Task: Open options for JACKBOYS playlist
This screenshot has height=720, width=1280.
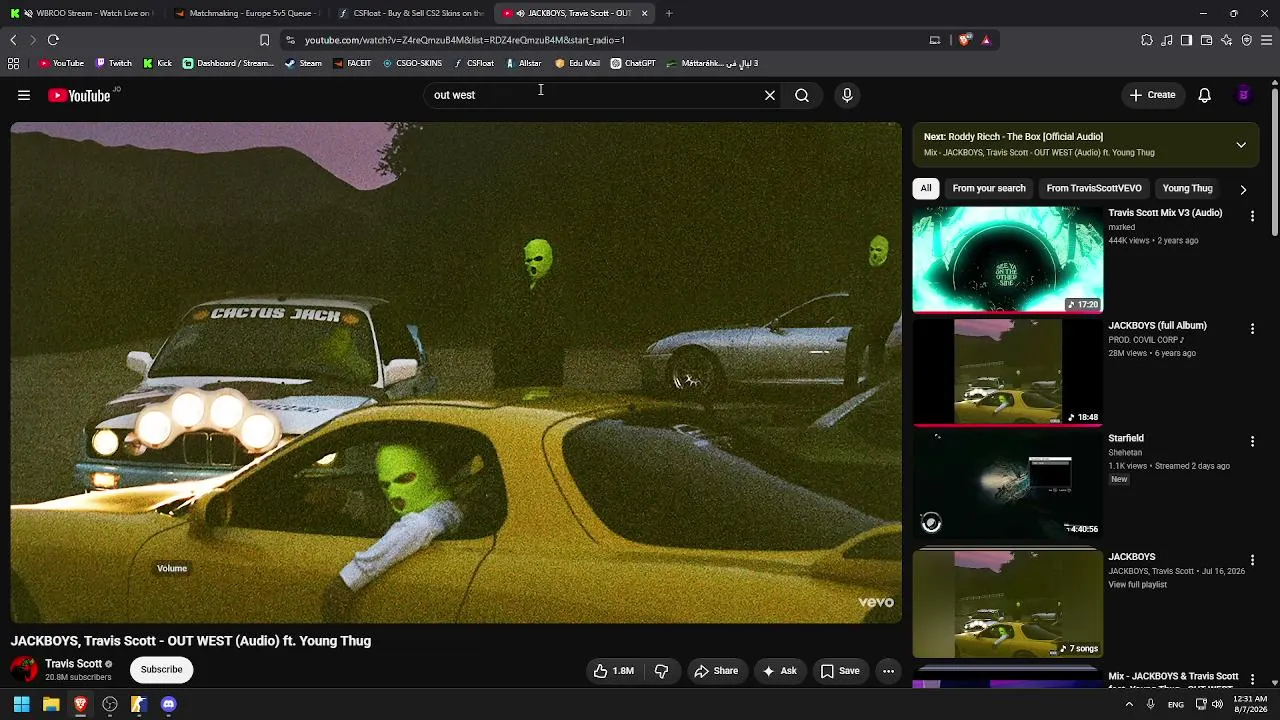Action: [1252, 560]
